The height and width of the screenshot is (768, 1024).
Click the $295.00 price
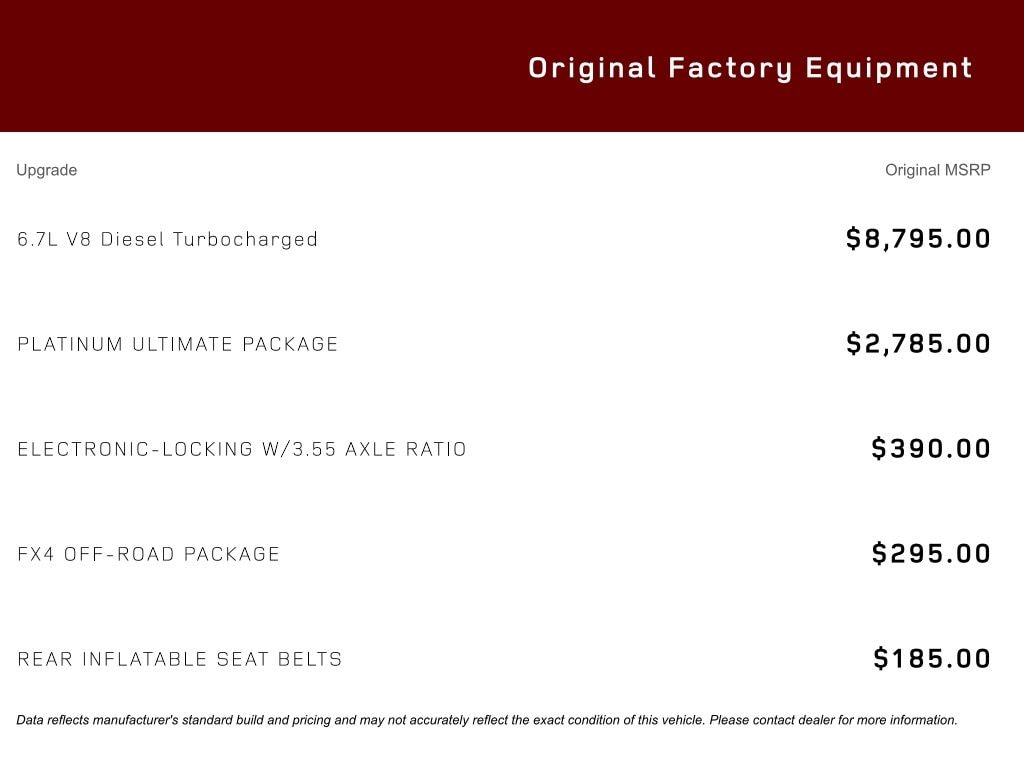(x=931, y=554)
